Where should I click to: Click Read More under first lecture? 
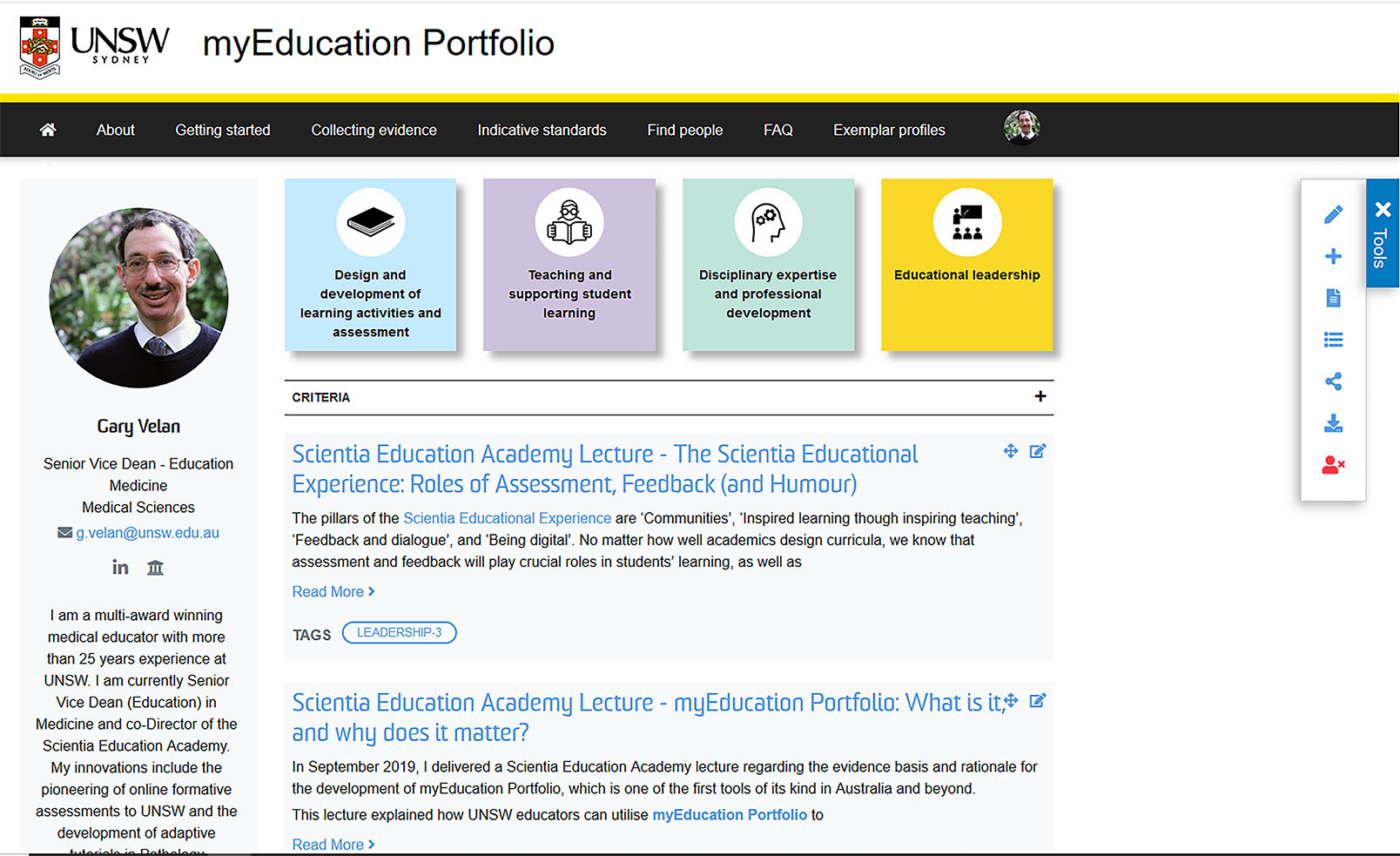point(333,591)
